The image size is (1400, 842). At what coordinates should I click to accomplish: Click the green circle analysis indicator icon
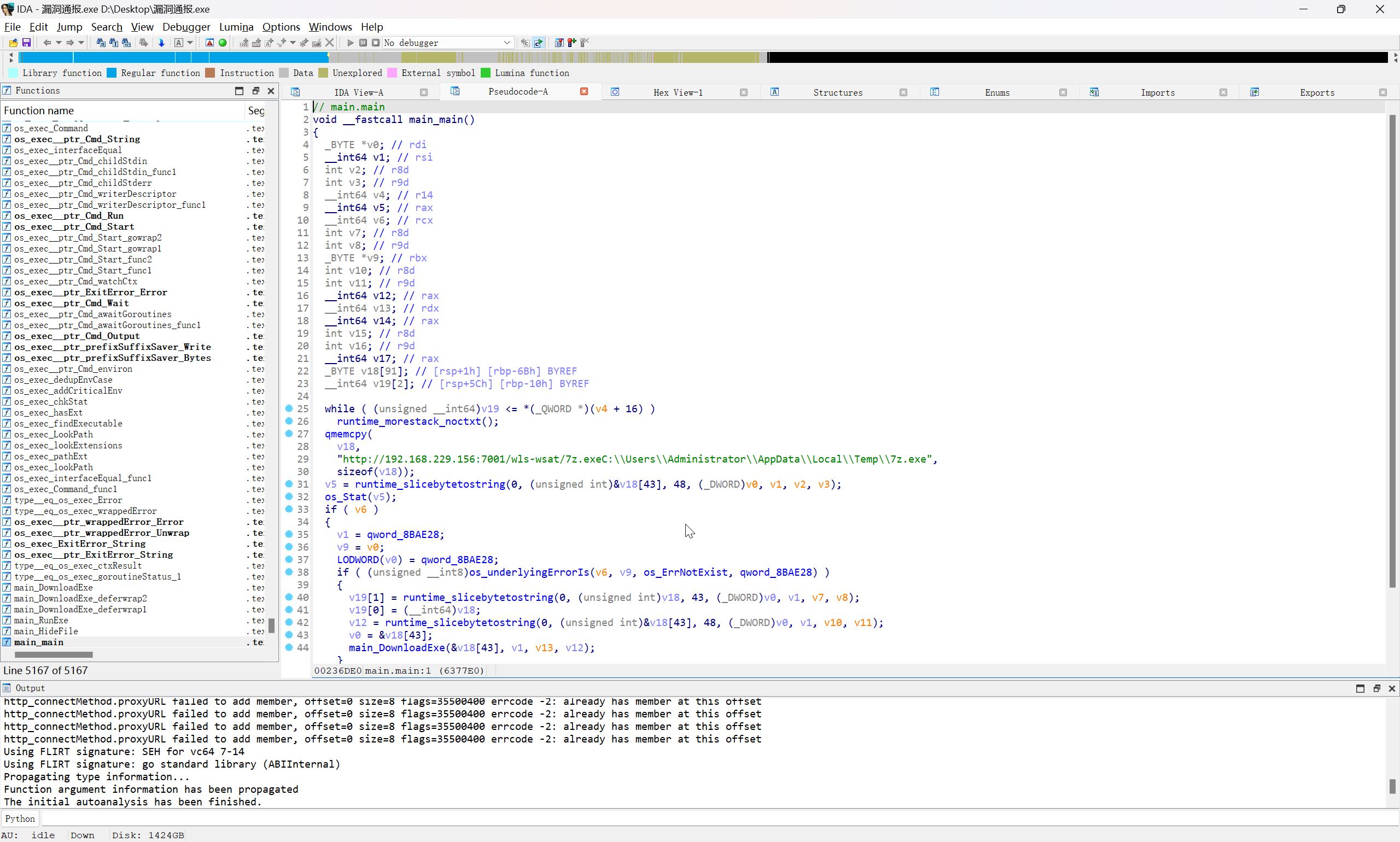pyautogui.click(x=223, y=43)
